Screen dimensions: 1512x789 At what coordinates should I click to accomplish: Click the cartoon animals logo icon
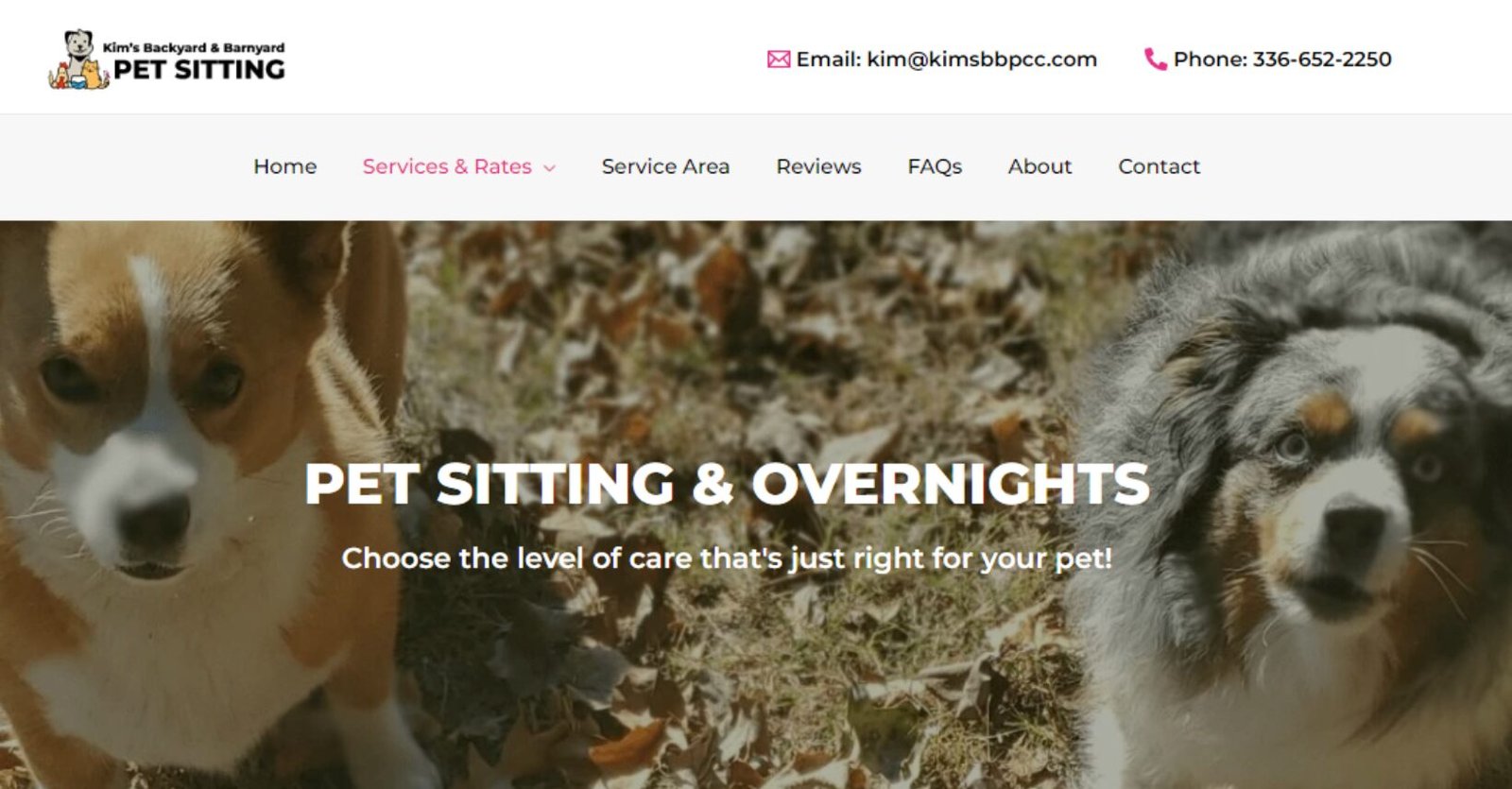(78, 60)
